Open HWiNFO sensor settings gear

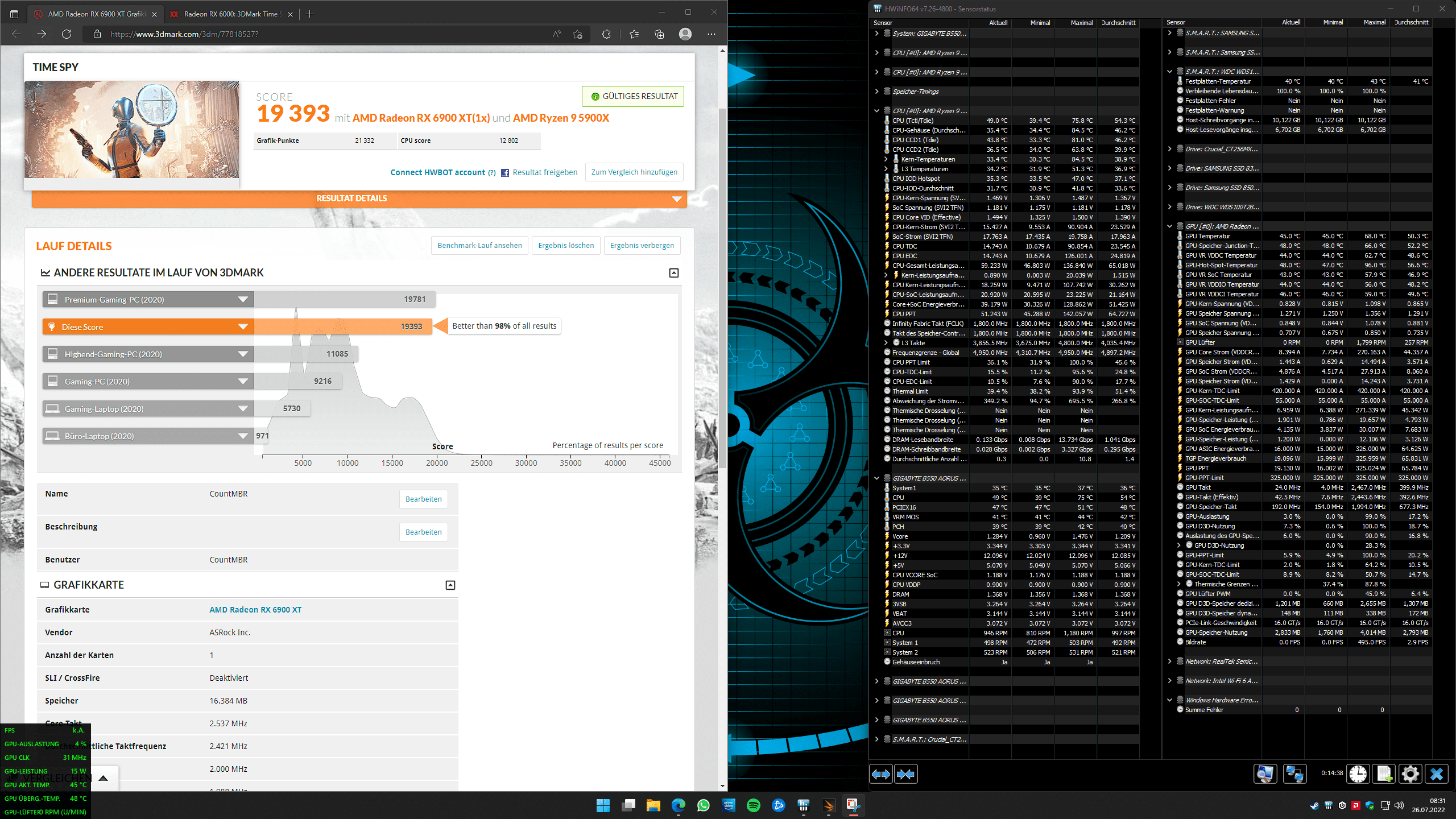click(1410, 774)
